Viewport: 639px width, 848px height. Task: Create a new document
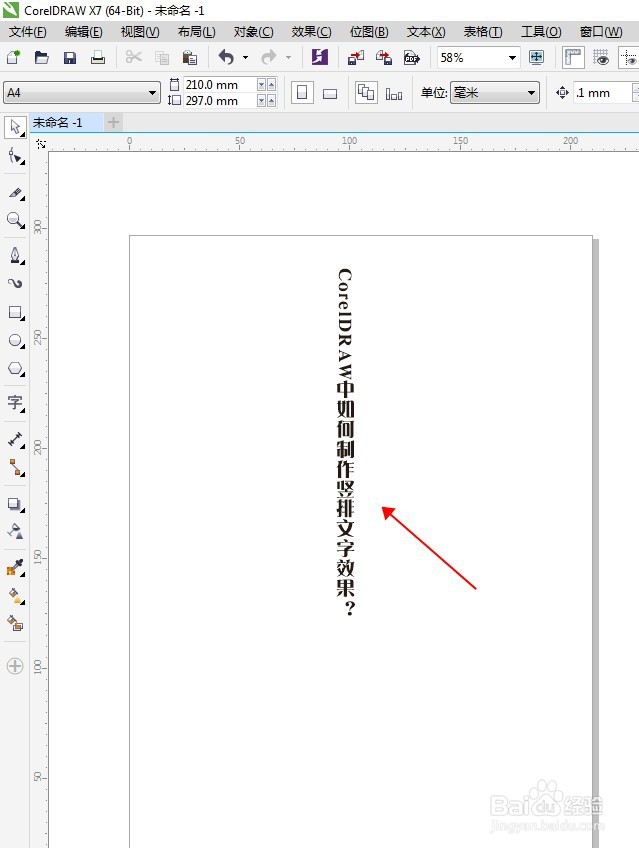click(14, 57)
